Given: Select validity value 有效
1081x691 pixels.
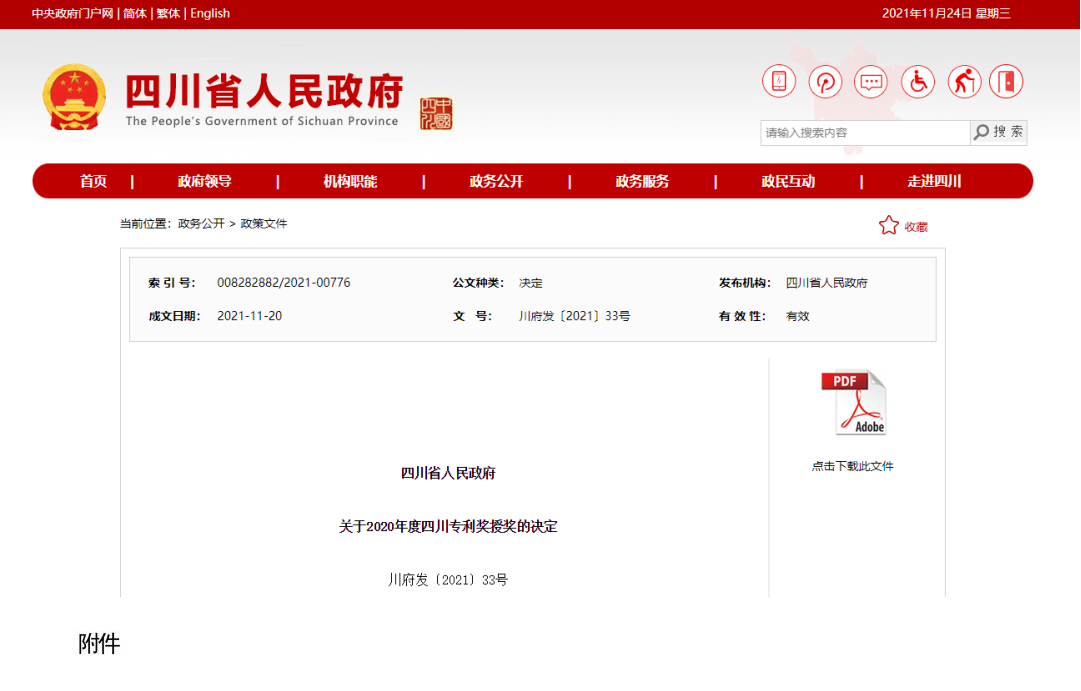Looking at the screenshot, I should coord(798,316).
